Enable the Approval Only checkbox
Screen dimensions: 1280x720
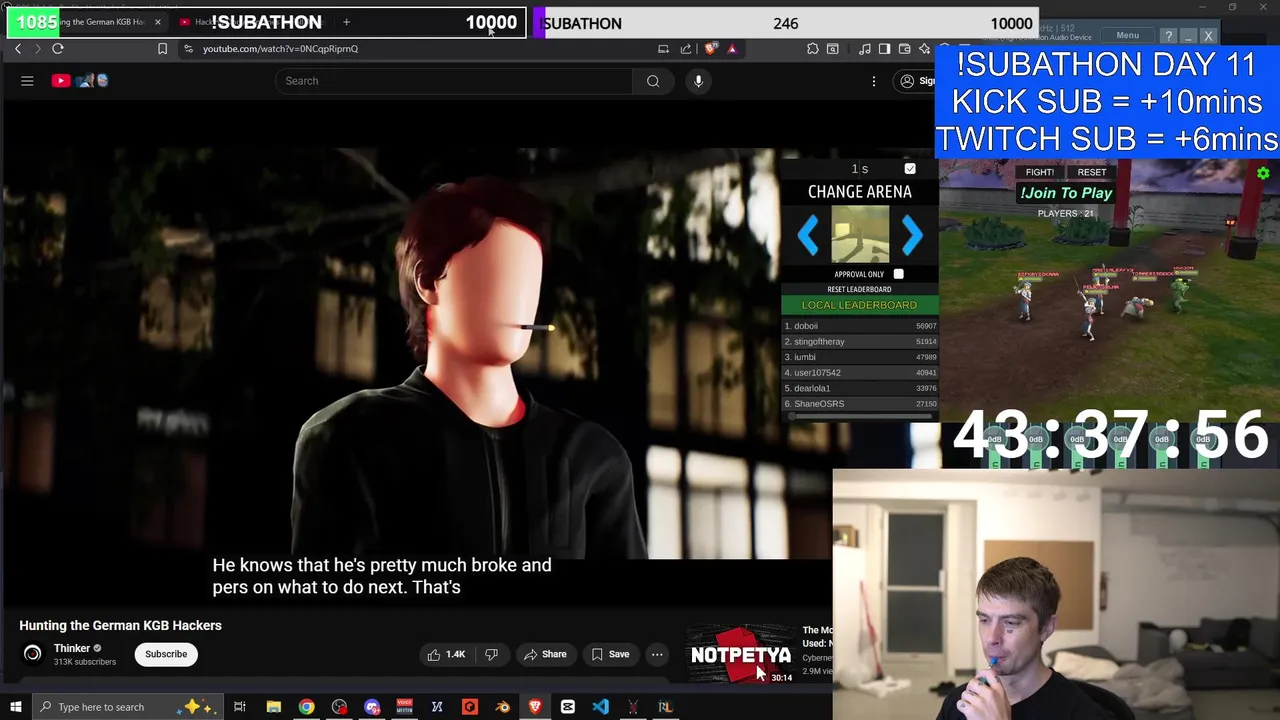pos(898,274)
